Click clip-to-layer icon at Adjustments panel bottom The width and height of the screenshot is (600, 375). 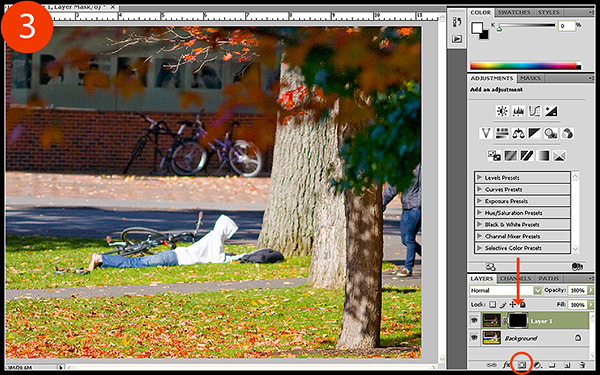[x=491, y=266]
